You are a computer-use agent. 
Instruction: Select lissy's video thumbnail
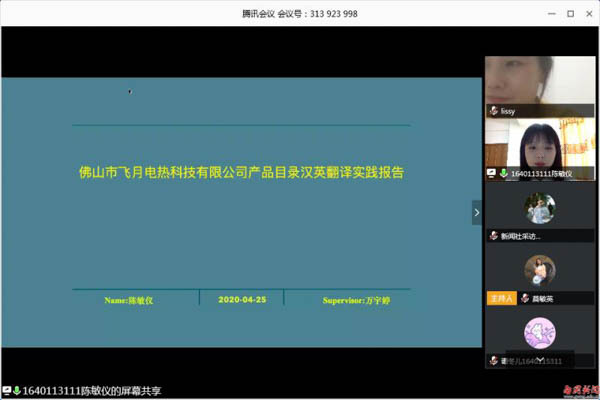[x=538, y=85]
